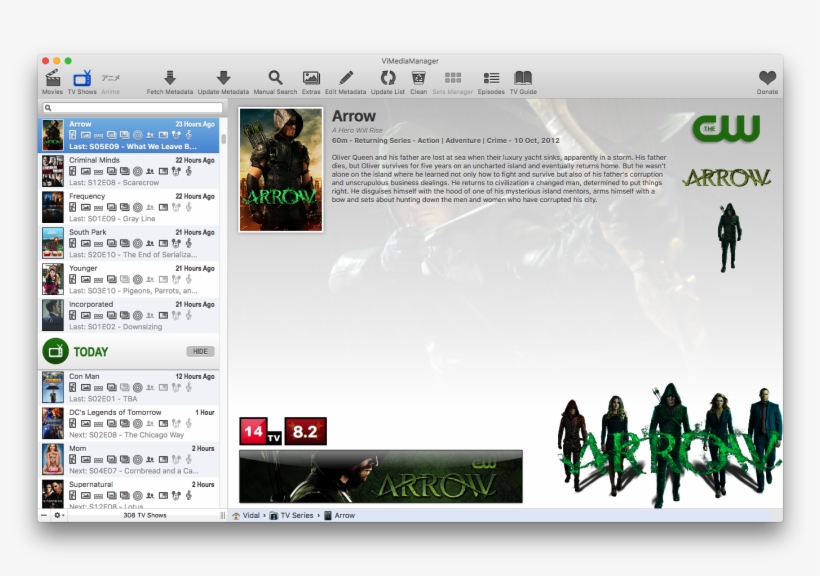
Task: Click the Fetch Metadata toolbar icon
Action: coord(169,78)
